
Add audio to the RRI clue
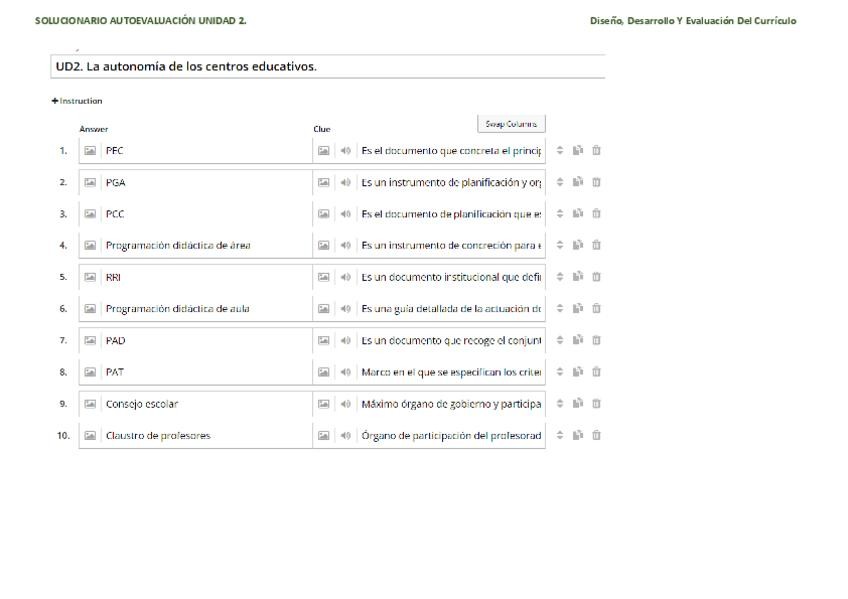(x=345, y=277)
